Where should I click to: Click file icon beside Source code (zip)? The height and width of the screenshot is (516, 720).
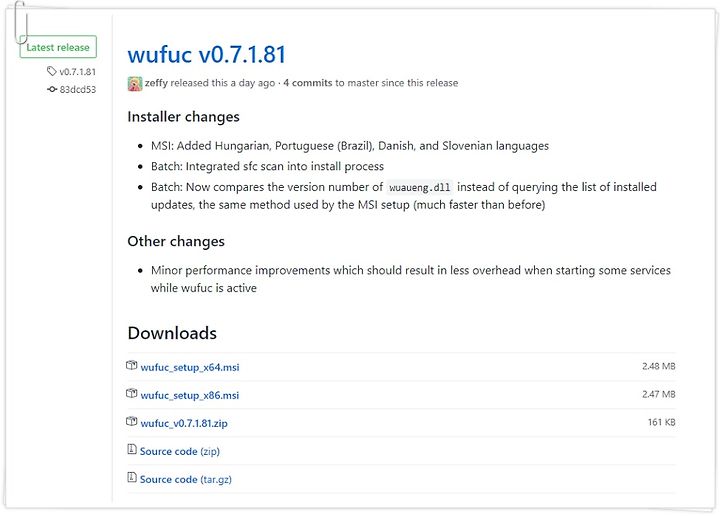click(132, 450)
